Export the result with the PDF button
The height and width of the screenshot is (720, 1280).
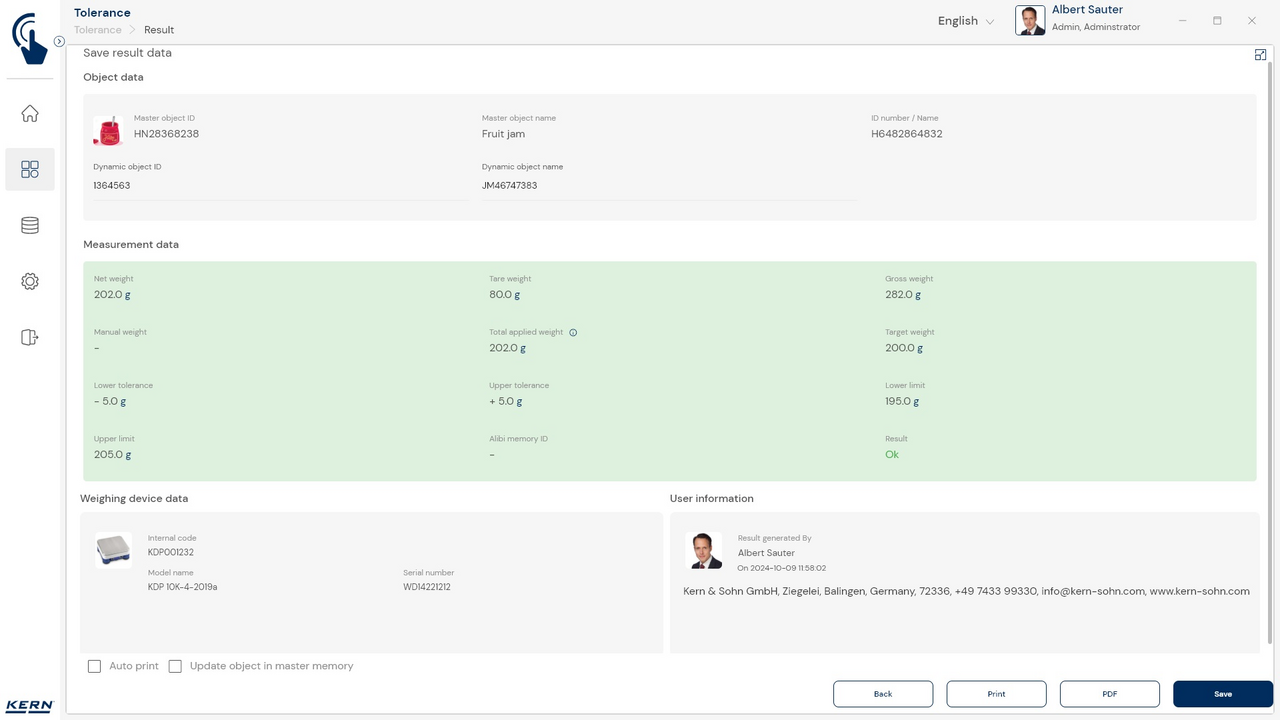(x=1109, y=694)
